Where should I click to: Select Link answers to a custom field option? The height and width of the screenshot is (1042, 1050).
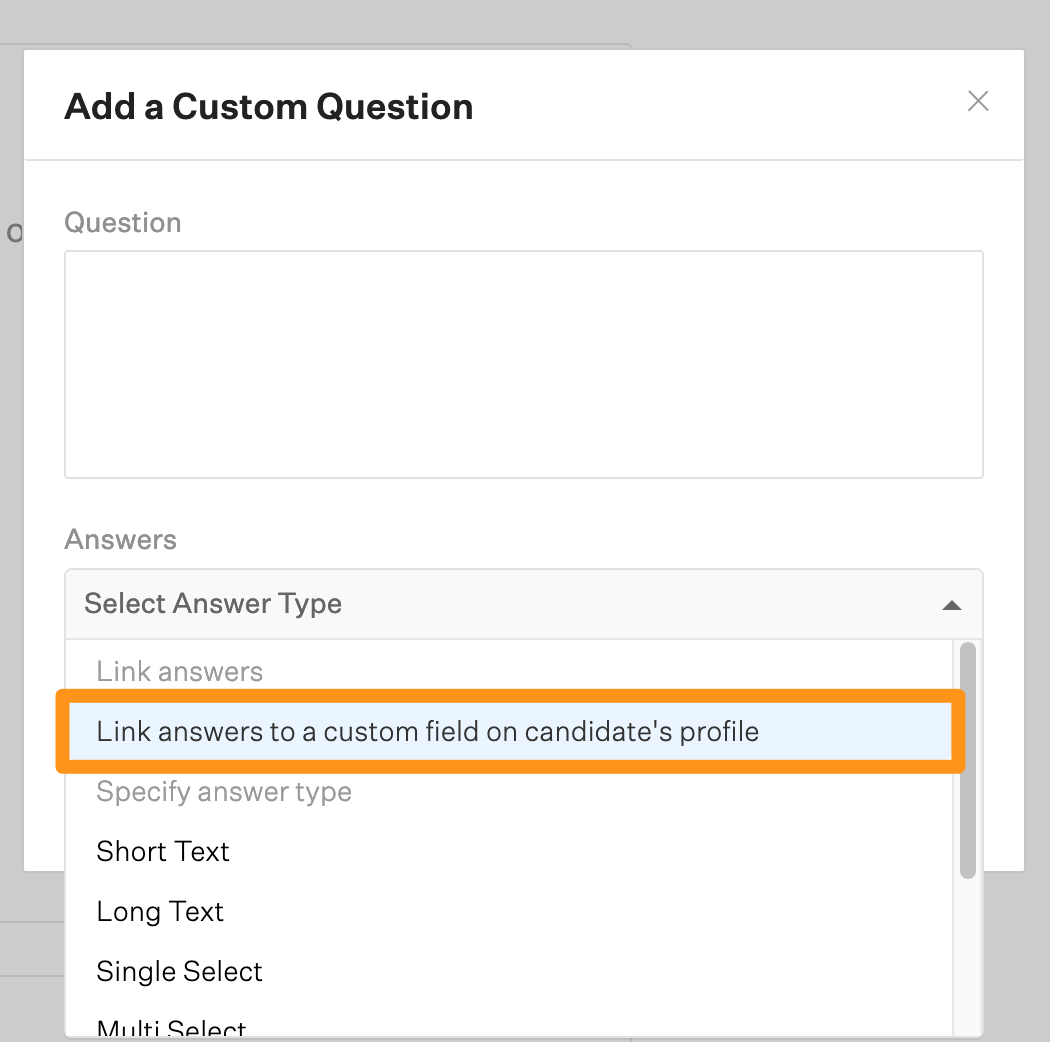pos(428,732)
